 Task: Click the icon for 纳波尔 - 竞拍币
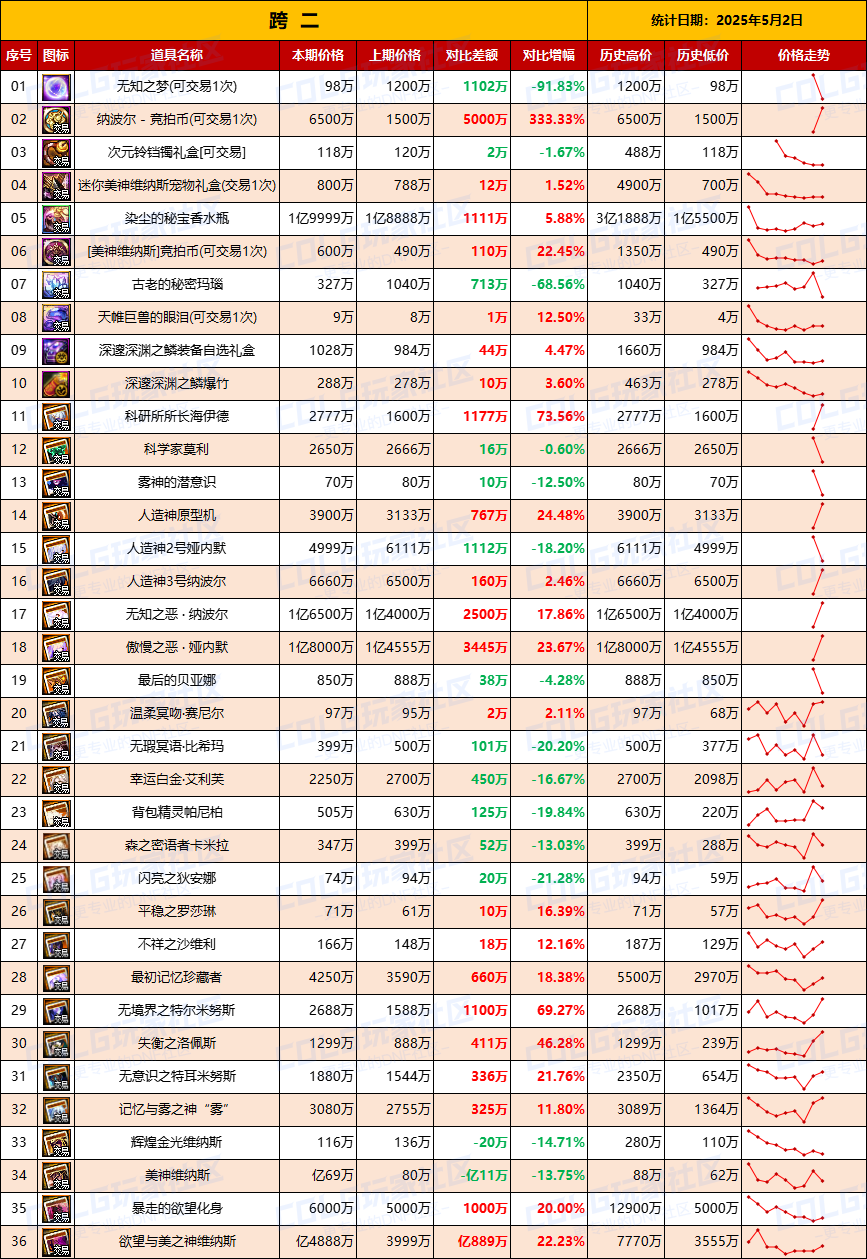click(x=56, y=119)
